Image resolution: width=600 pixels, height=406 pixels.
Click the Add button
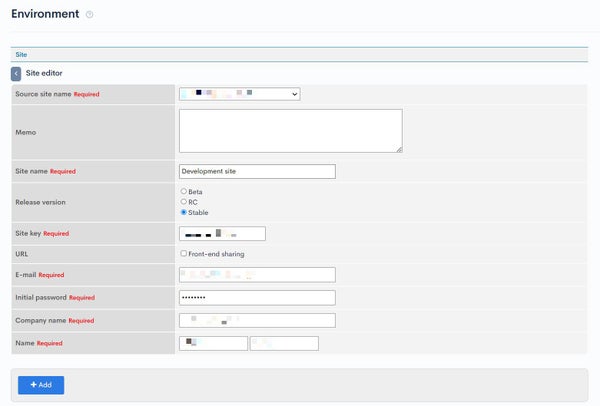coord(41,385)
